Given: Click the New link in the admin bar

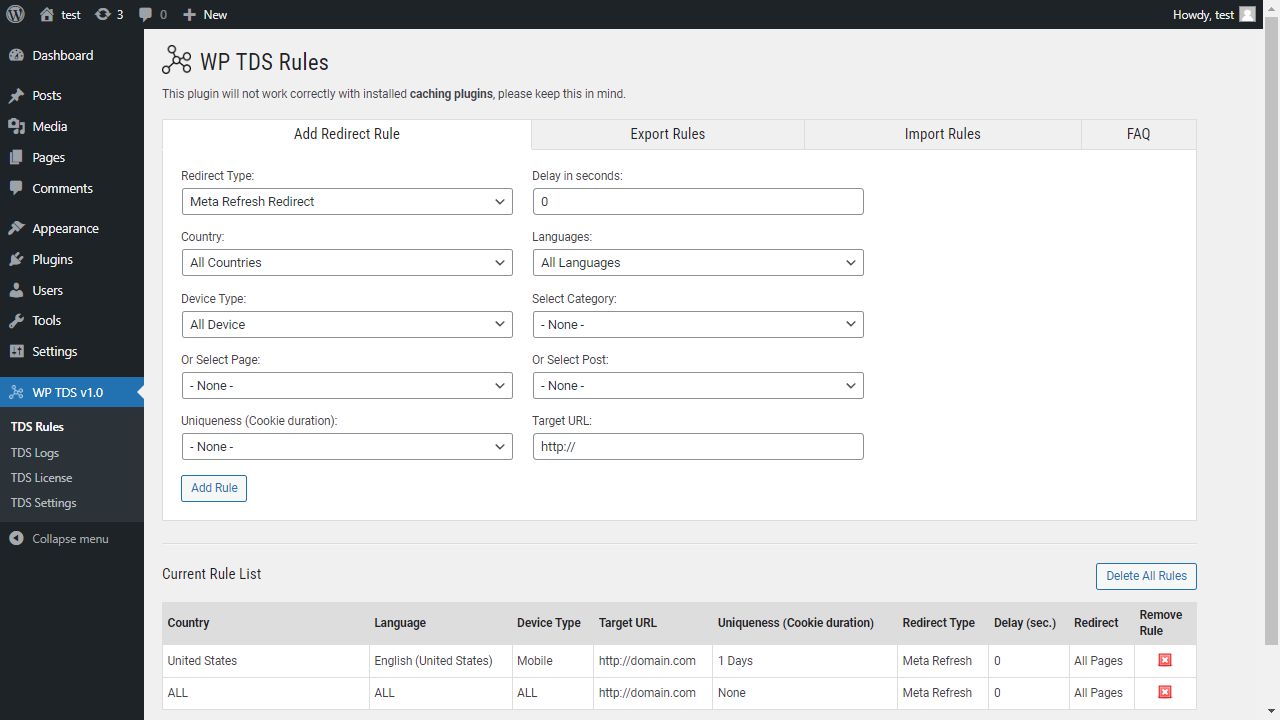Looking at the screenshot, I should (215, 15).
